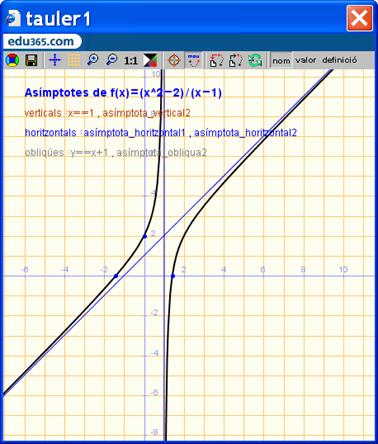Click the colorful globe icon in toolbar
378x444 pixels.
click(x=13, y=61)
